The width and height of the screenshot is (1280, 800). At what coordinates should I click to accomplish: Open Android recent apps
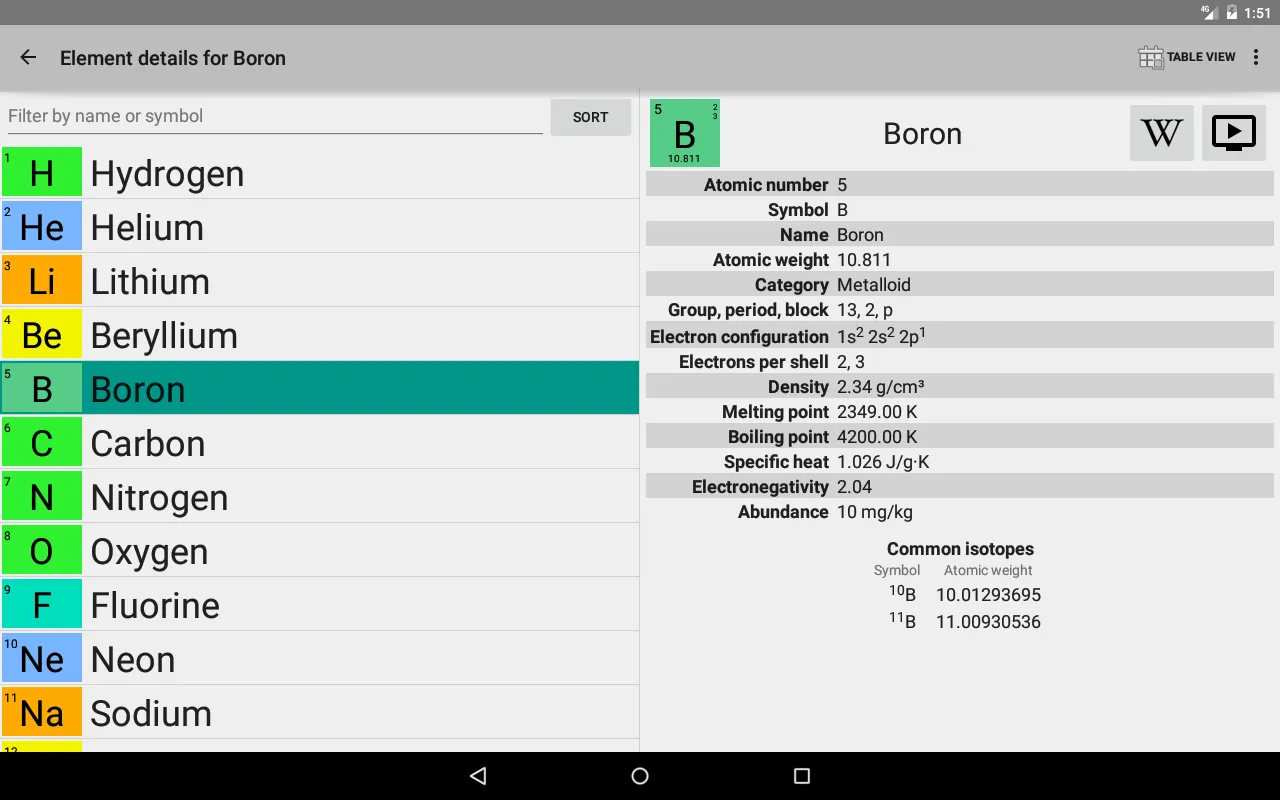[x=801, y=776]
